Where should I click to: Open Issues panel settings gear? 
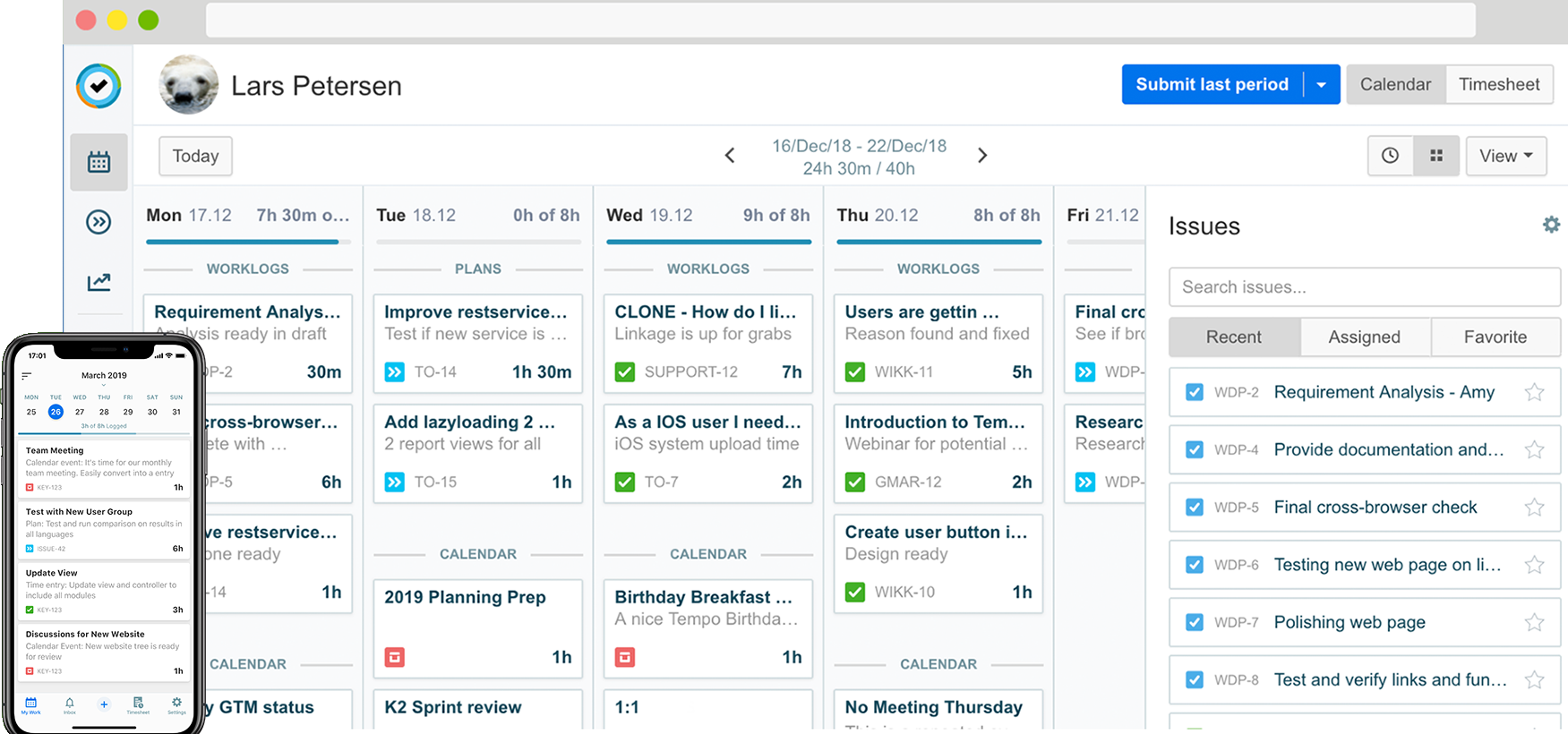[x=1551, y=225]
